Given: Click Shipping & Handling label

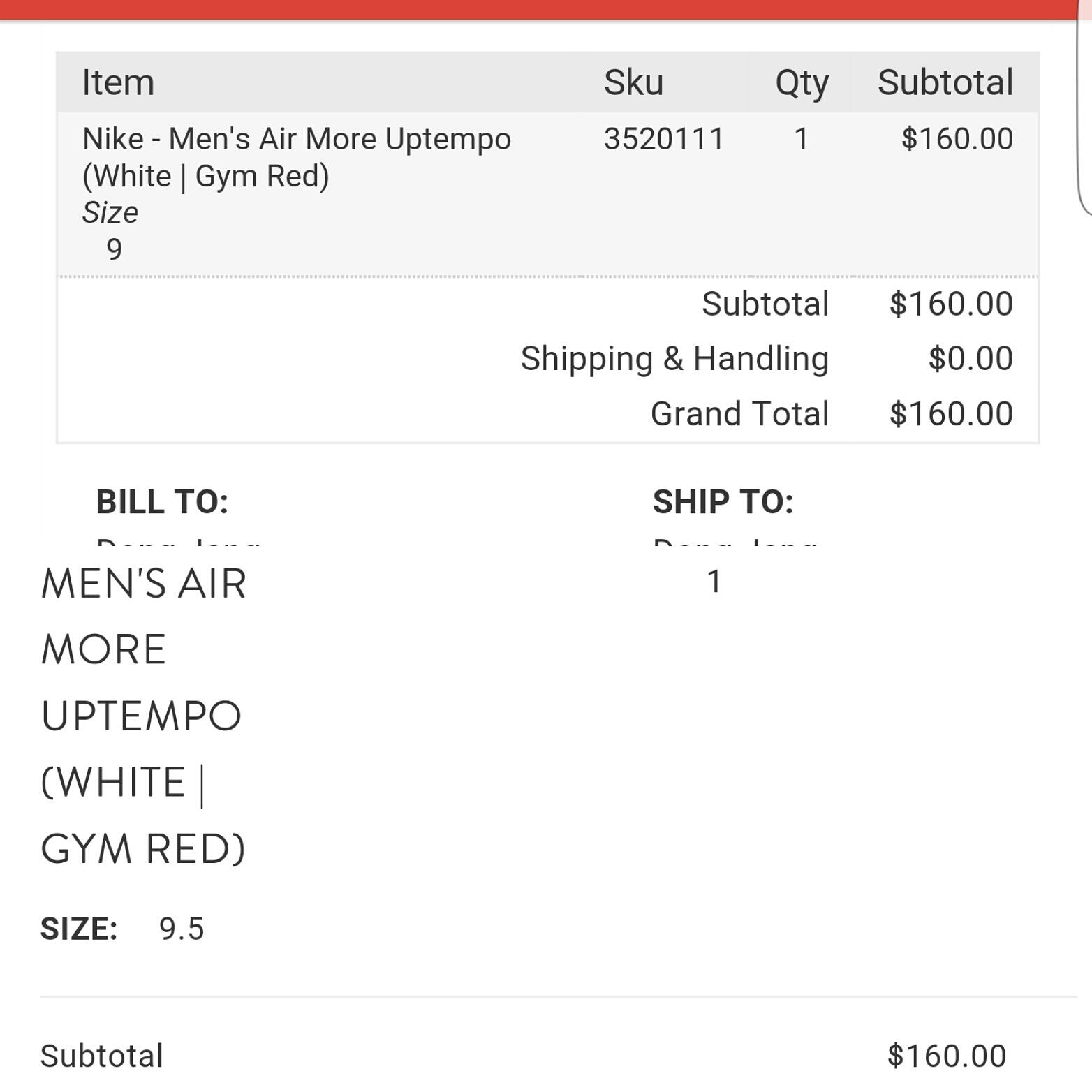Looking at the screenshot, I should tap(674, 359).
